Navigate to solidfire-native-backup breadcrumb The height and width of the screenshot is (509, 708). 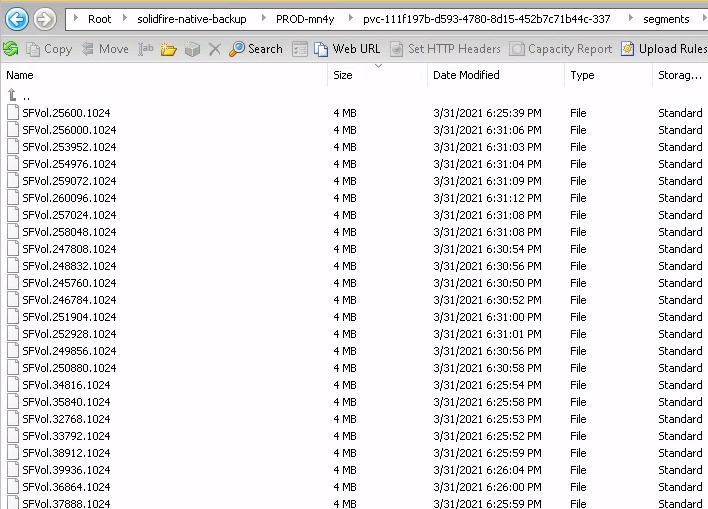(192, 19)
